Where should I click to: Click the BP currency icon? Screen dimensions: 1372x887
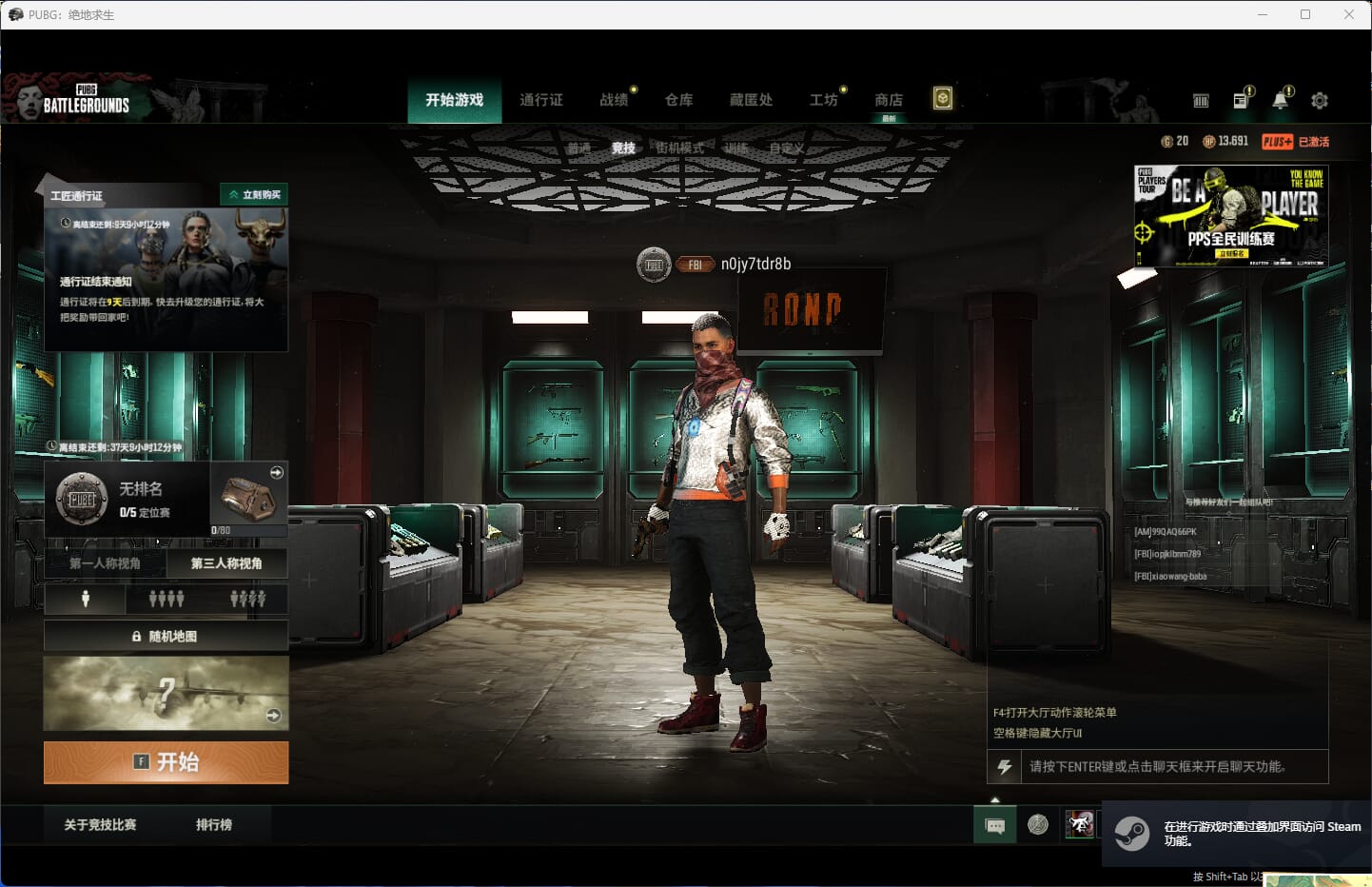click(1208, 141)
